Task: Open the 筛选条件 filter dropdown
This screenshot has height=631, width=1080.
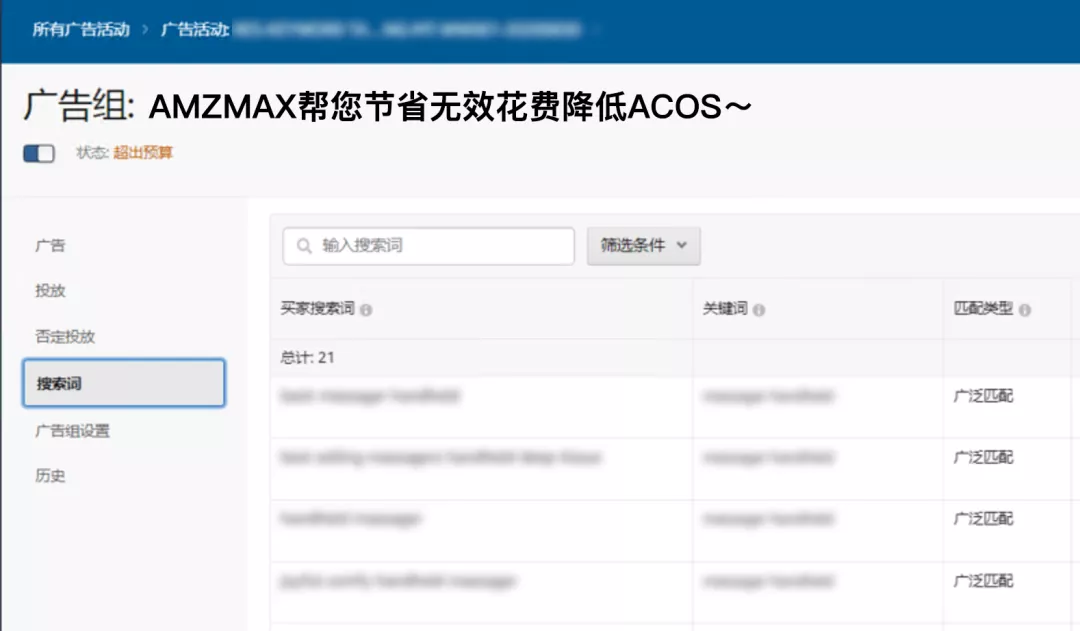Action: 643,246
